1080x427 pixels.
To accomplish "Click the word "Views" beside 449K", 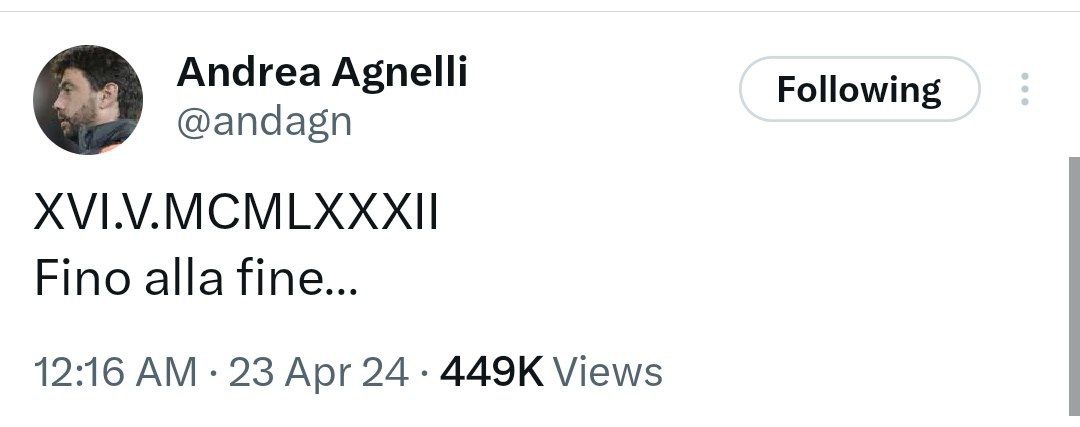I will 608,372.
